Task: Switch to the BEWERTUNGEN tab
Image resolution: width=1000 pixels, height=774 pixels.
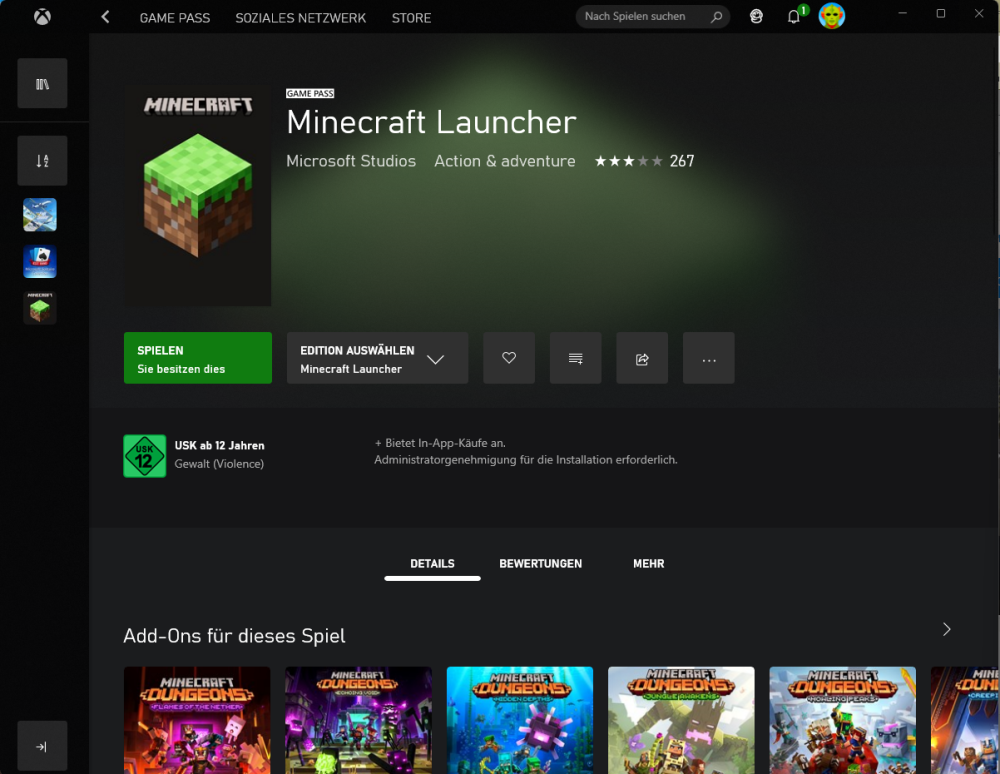Action: (540, 564)
